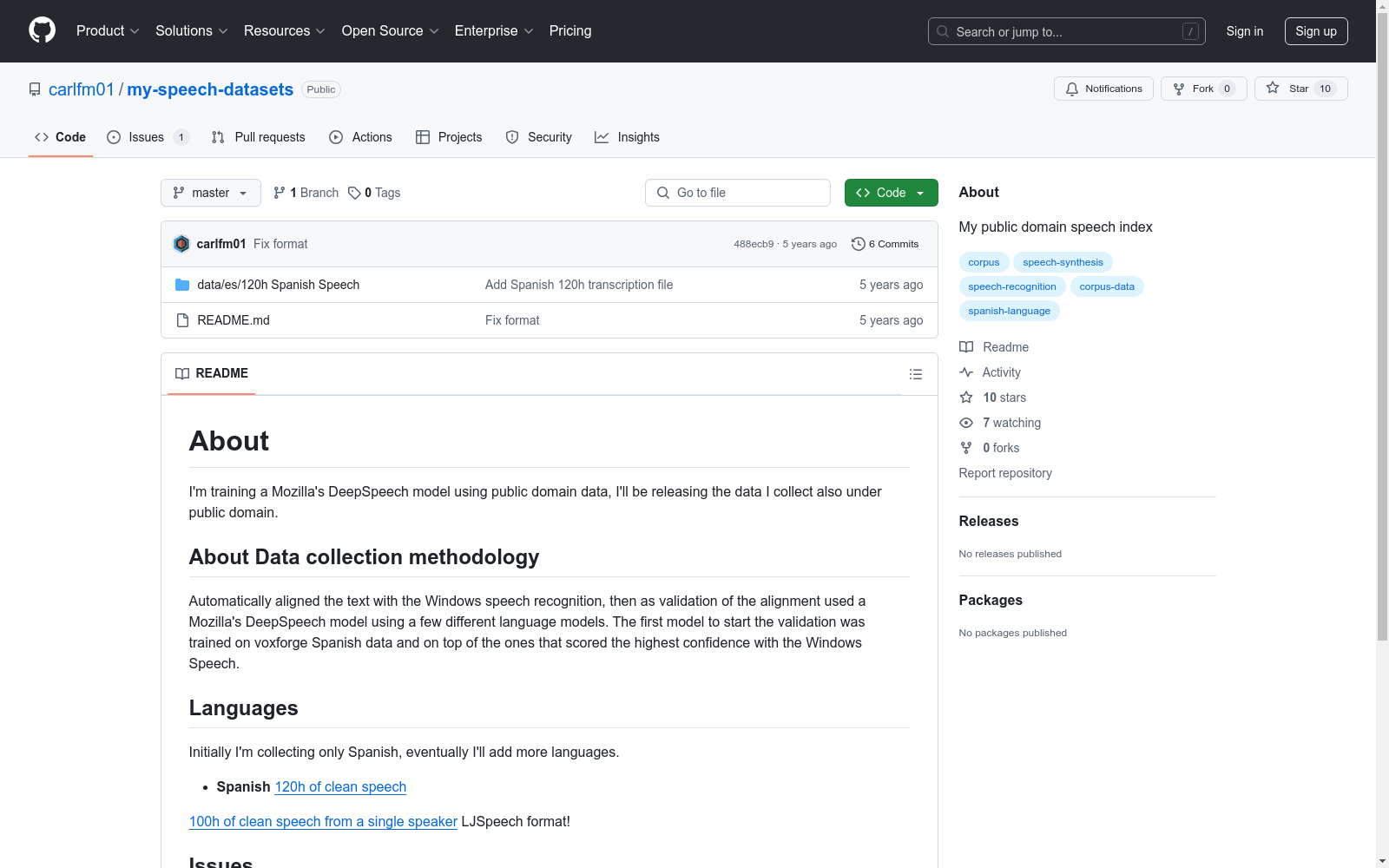Open the Releases heading link

pos(989,521)
